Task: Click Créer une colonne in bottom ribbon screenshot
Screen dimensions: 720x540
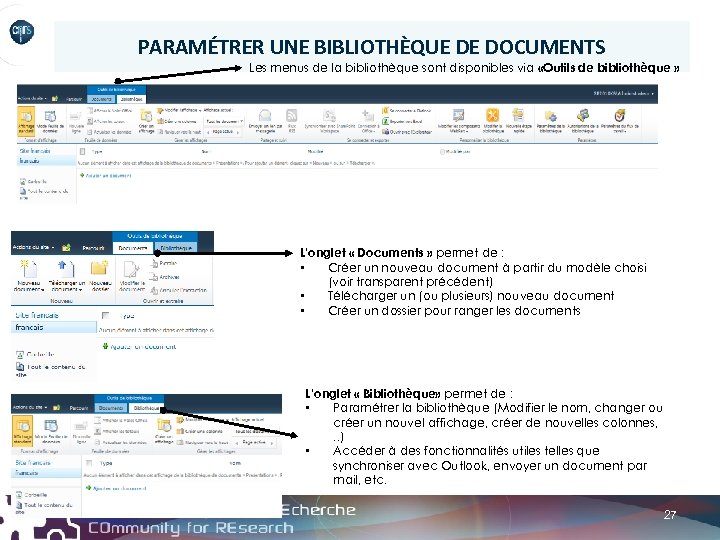Action: point(199,431)
